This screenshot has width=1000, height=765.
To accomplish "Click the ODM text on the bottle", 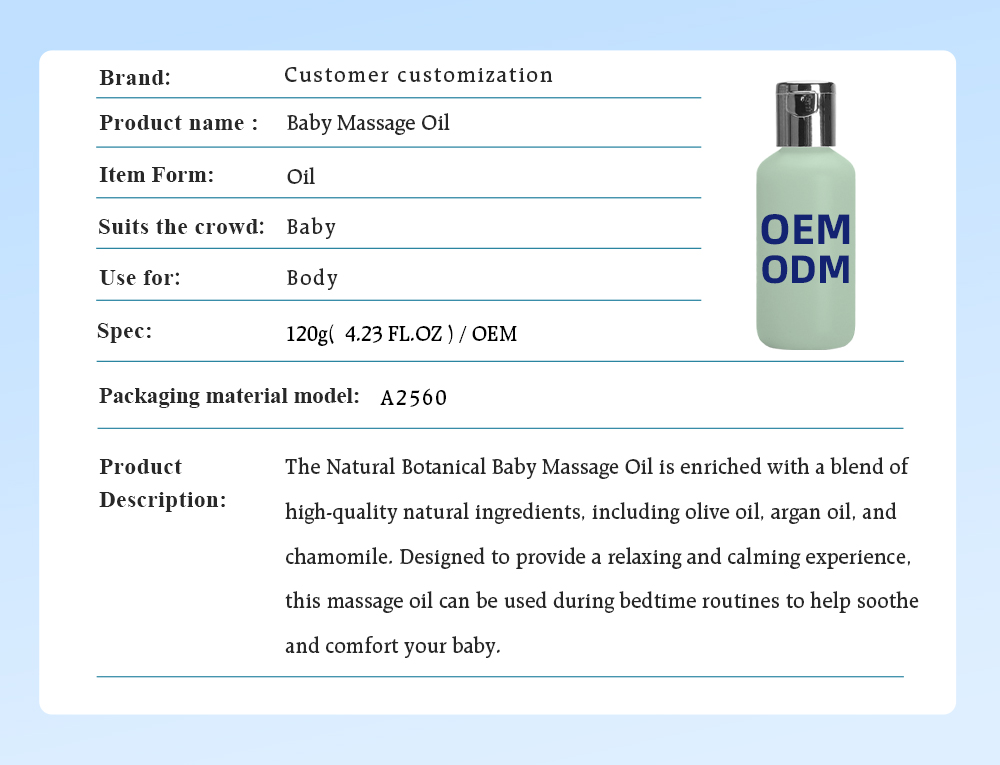I will (x=806, y=270).
